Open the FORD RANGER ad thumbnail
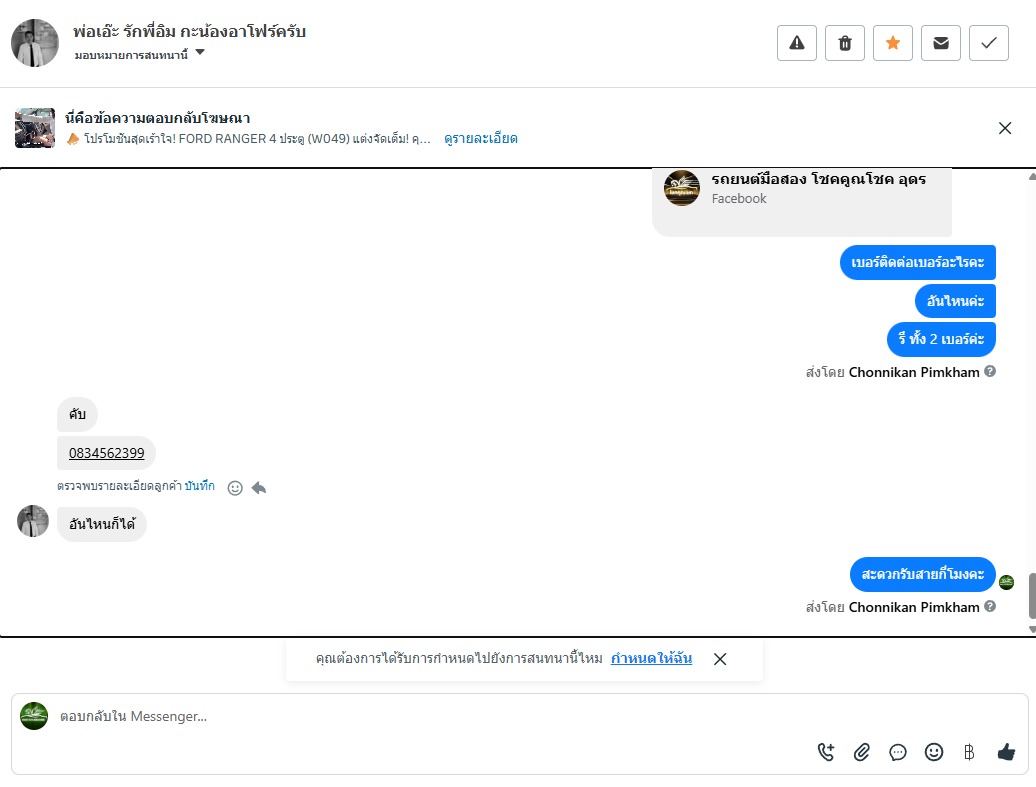1036x787 pixels. (x=35, y=128)
